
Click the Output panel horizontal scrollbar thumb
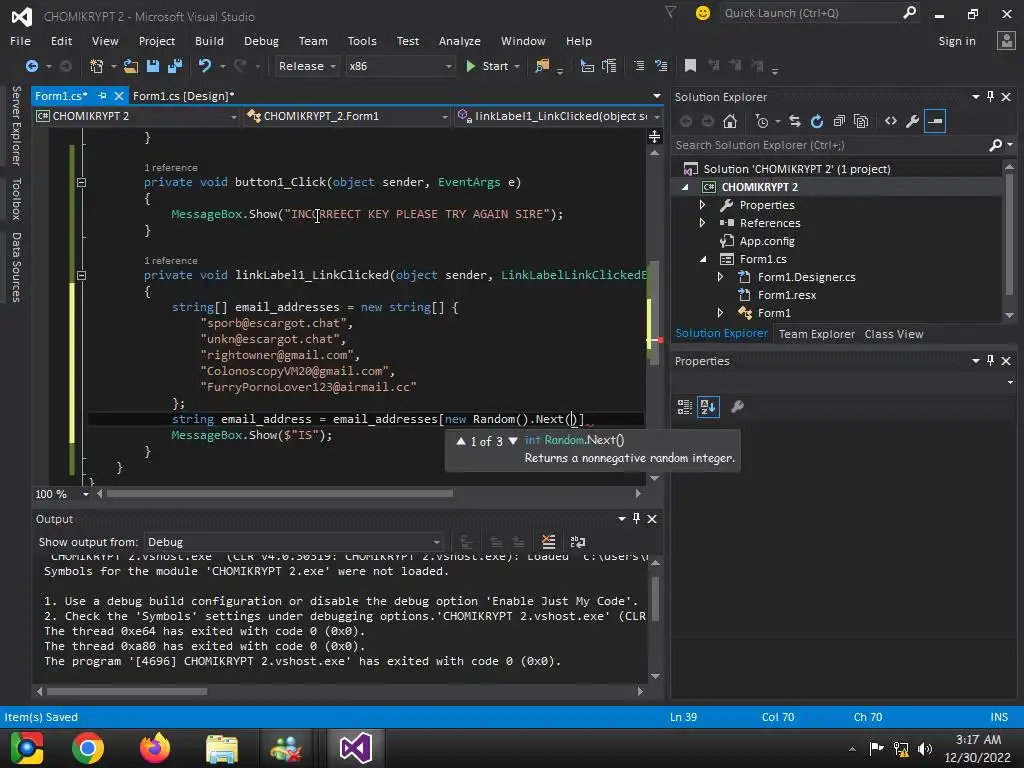tap(127, 691)
